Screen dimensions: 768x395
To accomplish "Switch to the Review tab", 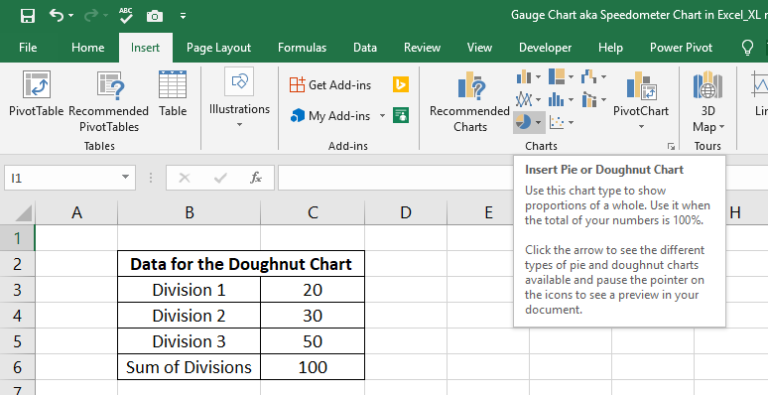I will [422, 48].
